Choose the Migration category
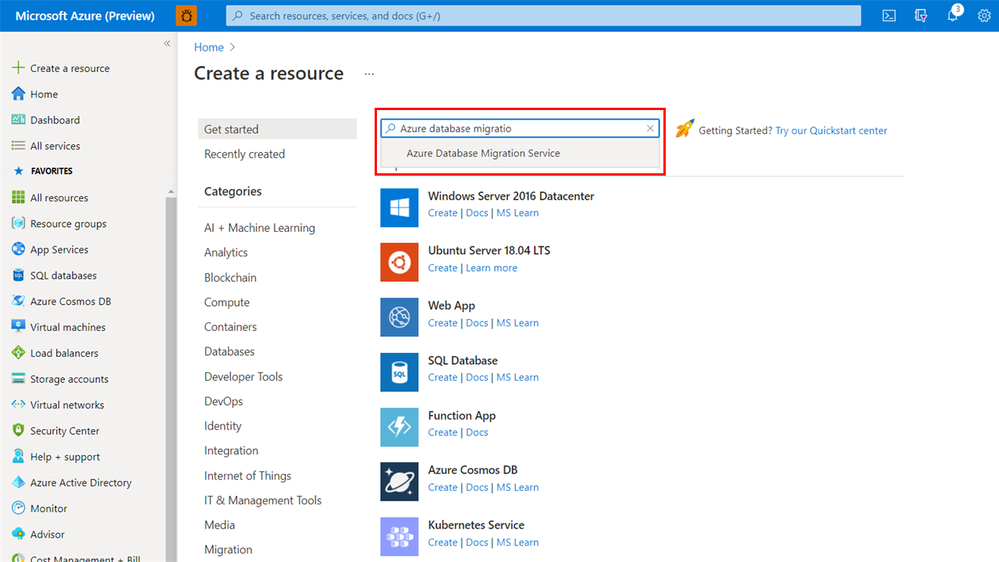The image size is (999, 562). tap(228, 550)
